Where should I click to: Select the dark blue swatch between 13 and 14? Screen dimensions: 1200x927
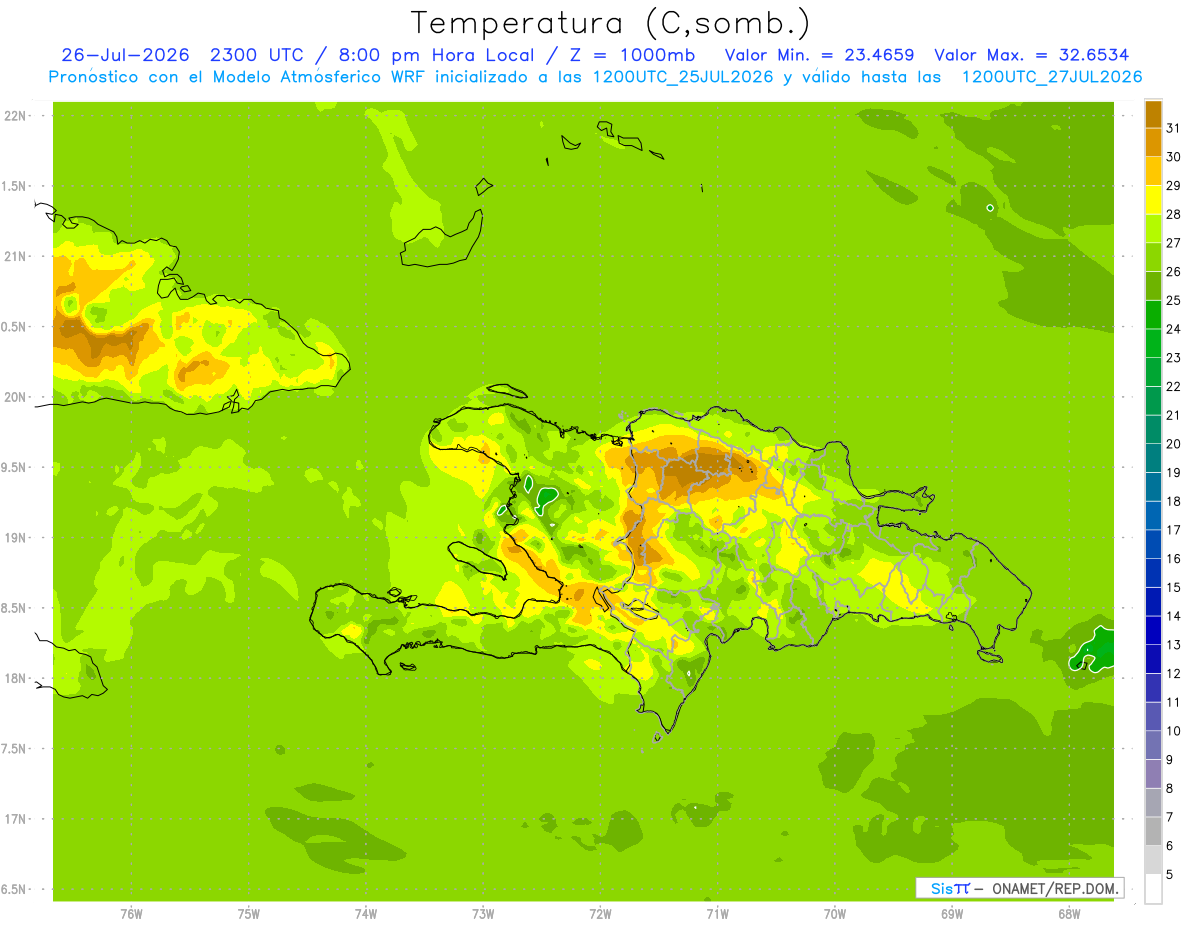coord(1153,630)
